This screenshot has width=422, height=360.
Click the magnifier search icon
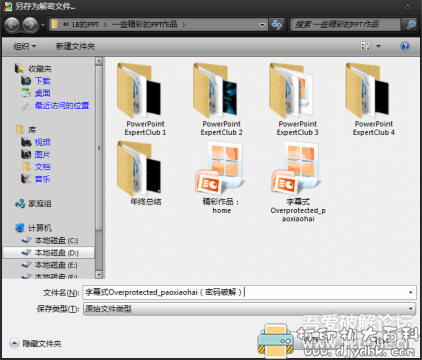coord(411,24)
